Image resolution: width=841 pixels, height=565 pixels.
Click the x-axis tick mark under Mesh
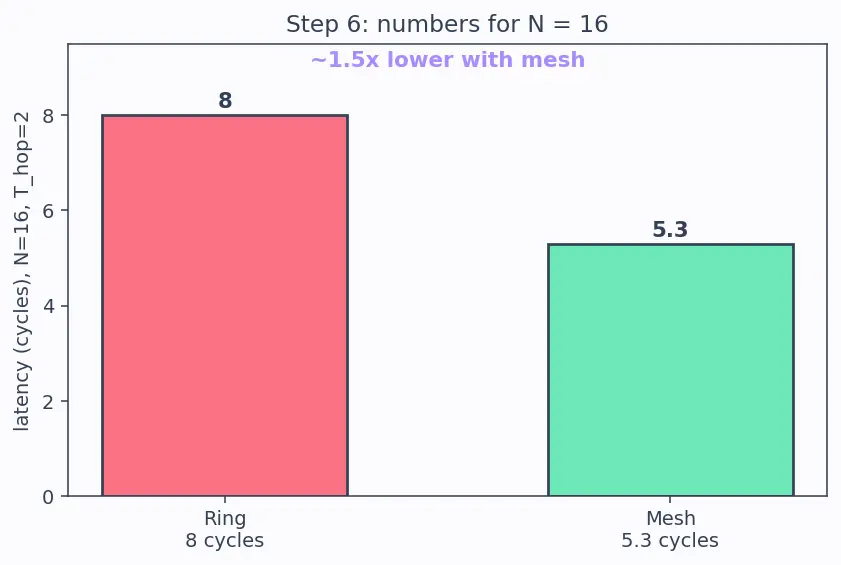coord(670,500)
